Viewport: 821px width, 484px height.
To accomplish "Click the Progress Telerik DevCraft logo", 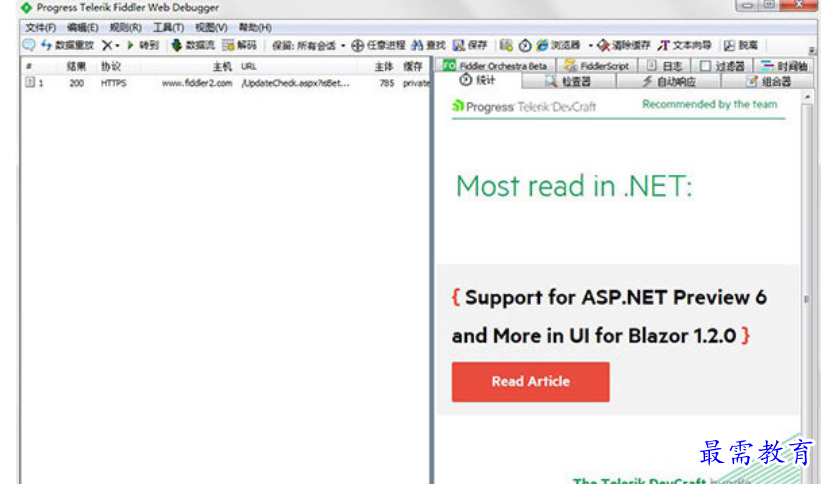I will tap(524, 106).
